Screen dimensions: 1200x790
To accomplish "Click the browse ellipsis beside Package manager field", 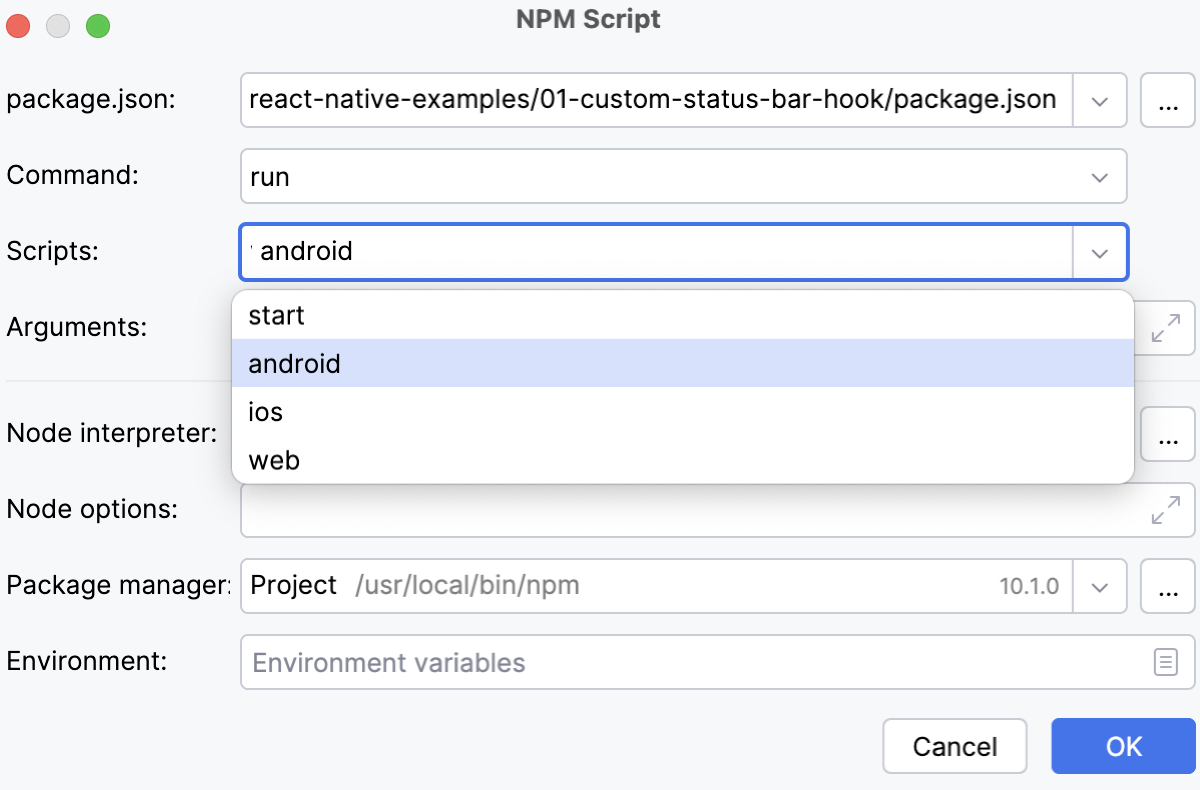I will [1167, 586].
